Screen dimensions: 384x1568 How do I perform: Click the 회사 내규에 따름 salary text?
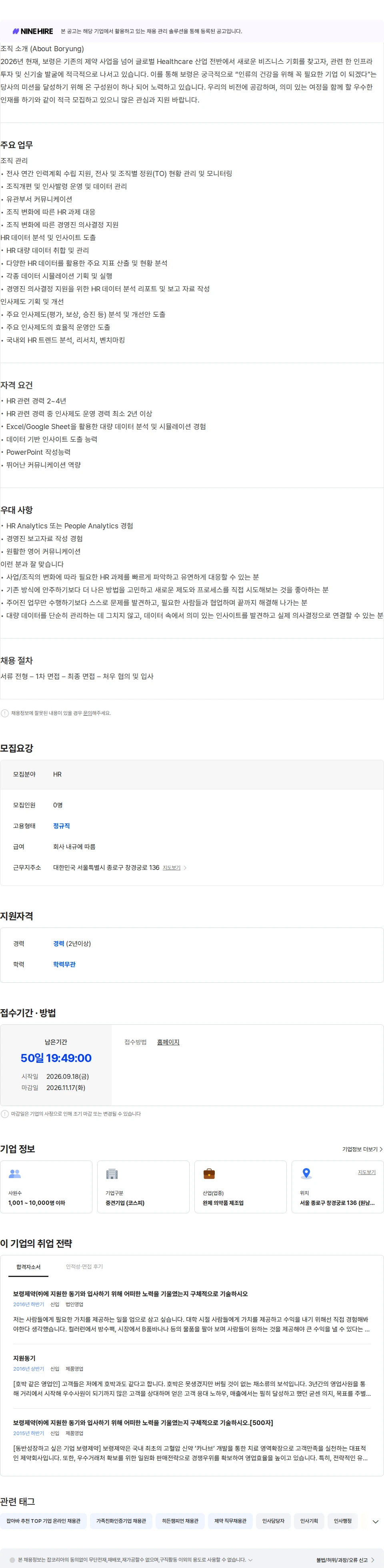[x=74, y=847]
